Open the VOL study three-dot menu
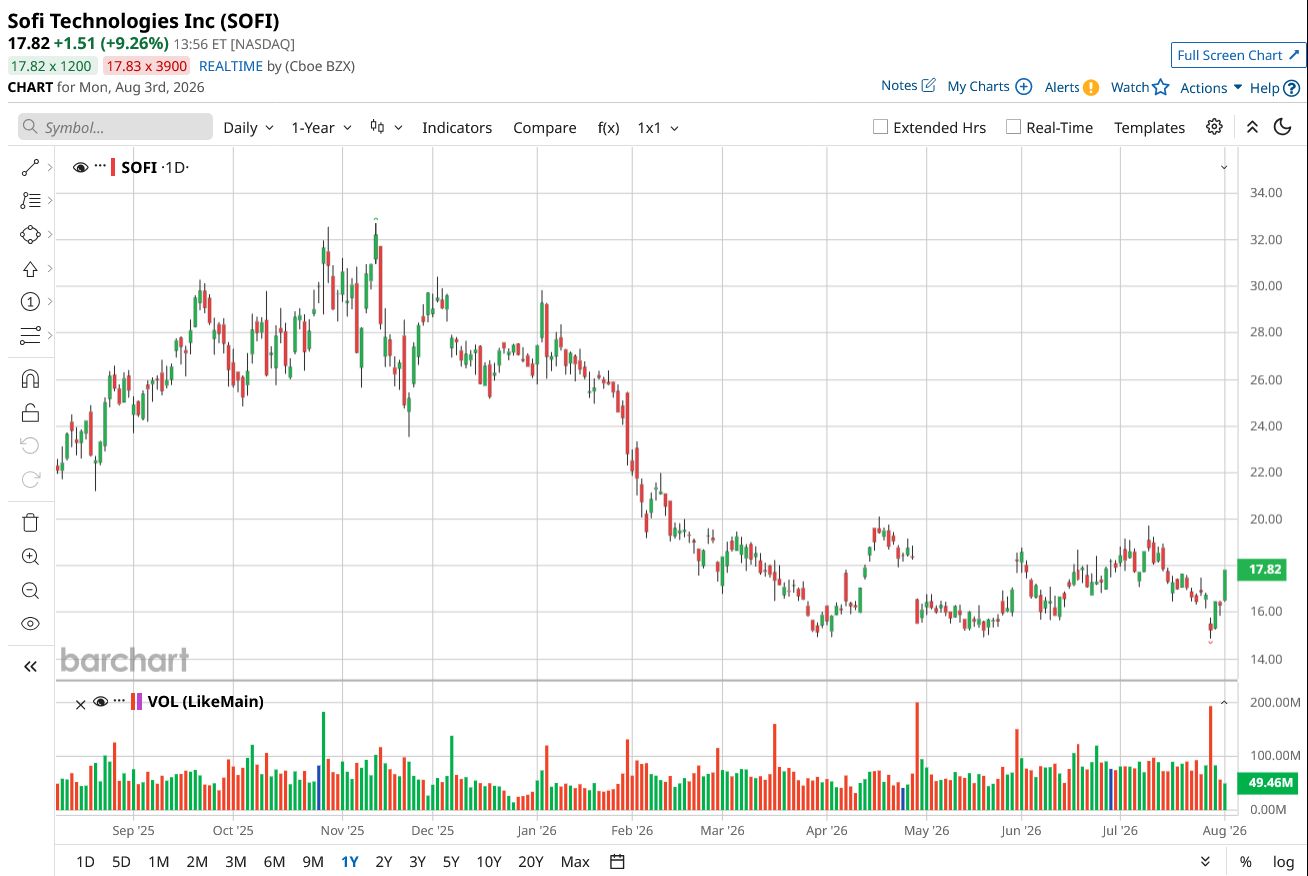1308x876 pixels. click(120, 701)
